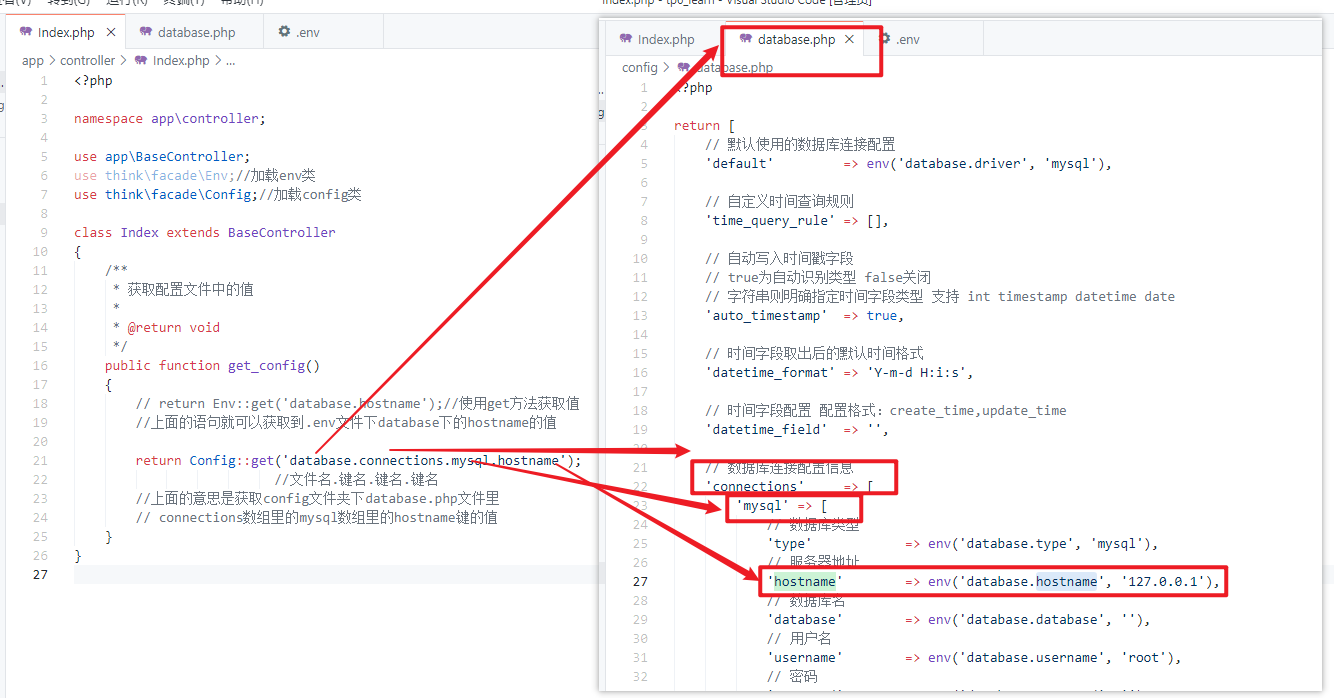The image size is (1334, 698).
Task: Click the 'time_query_rule' key in database.php
Action: tap(771, 220)
